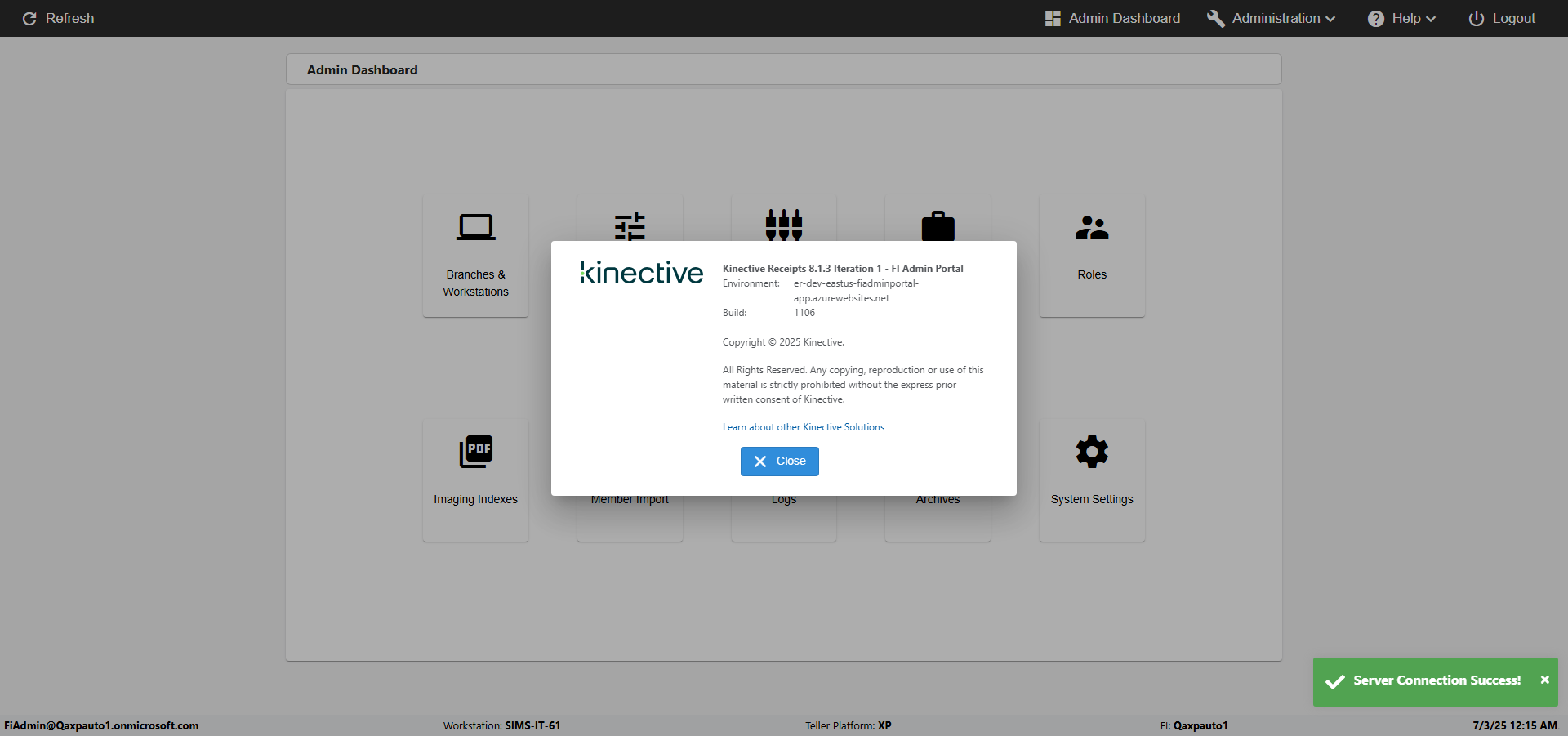The width and height of the screenshot is (1568, 736).
Task: Click the Logout power icon
Action: (1477, 19)
